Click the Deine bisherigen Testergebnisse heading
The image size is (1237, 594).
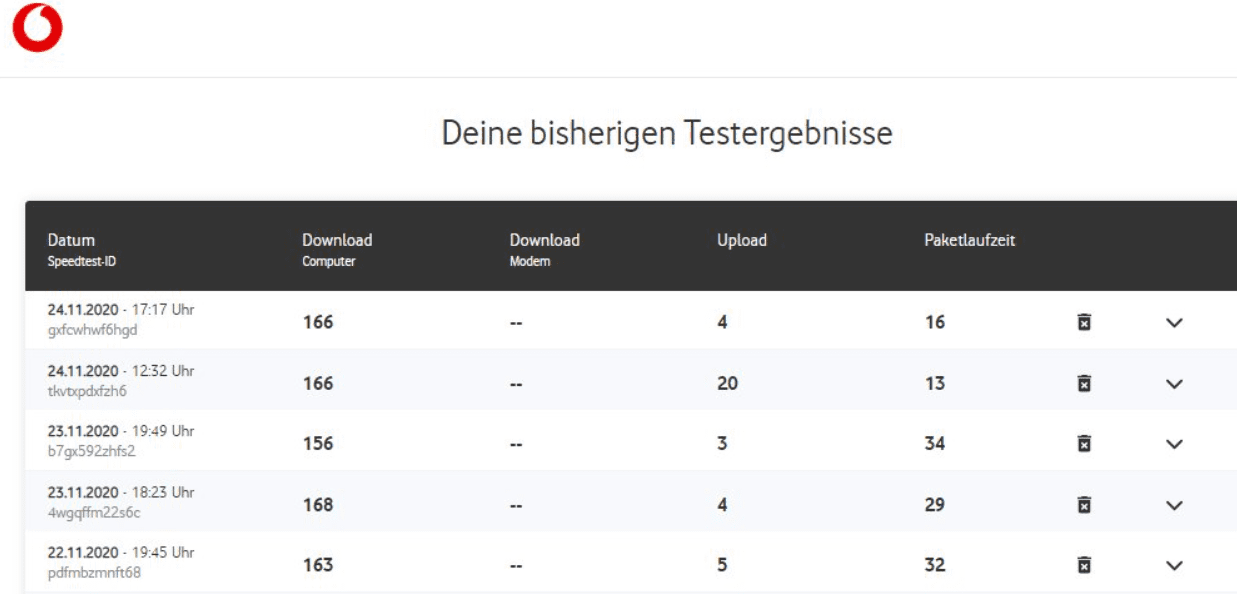pyautogui.click(x=667, y=133)
